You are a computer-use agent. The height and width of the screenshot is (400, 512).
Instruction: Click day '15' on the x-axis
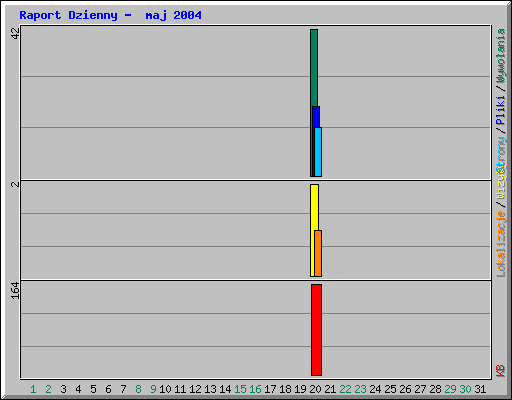(240, 389)
